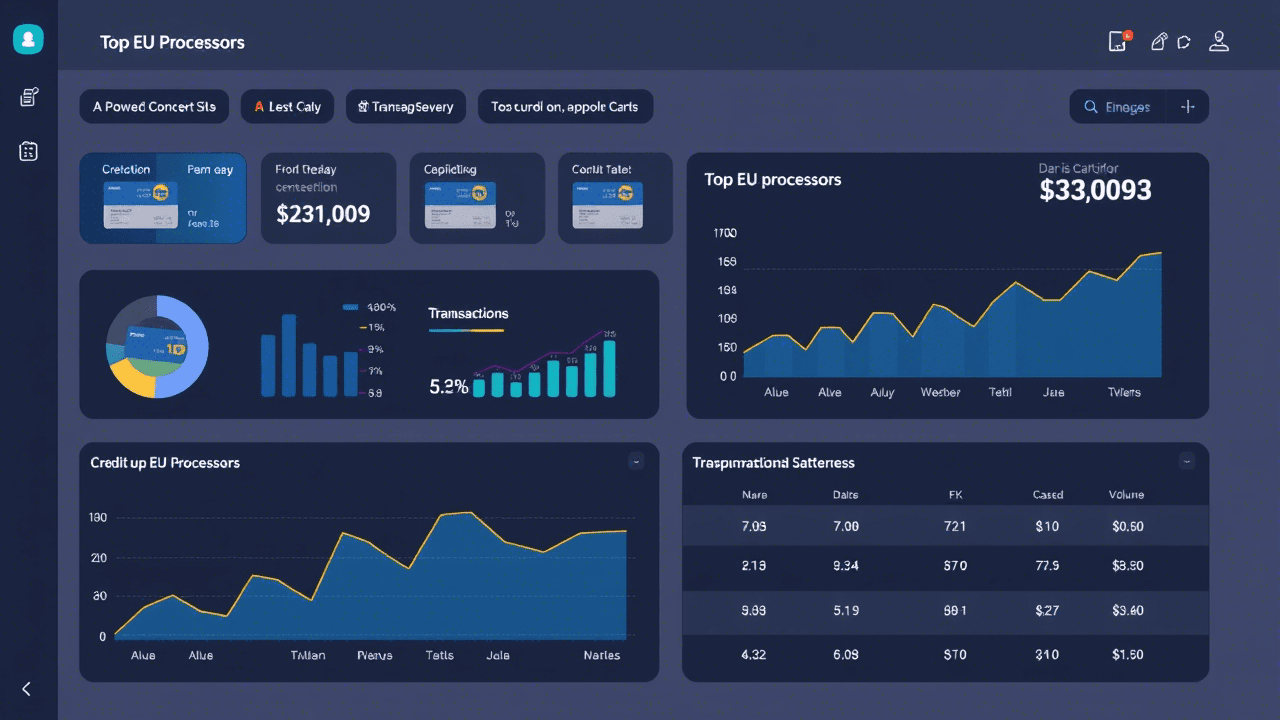The image size is (1280, 720).
Task: Focus the 'Eineges' search field
Action: coord(1118,107)
